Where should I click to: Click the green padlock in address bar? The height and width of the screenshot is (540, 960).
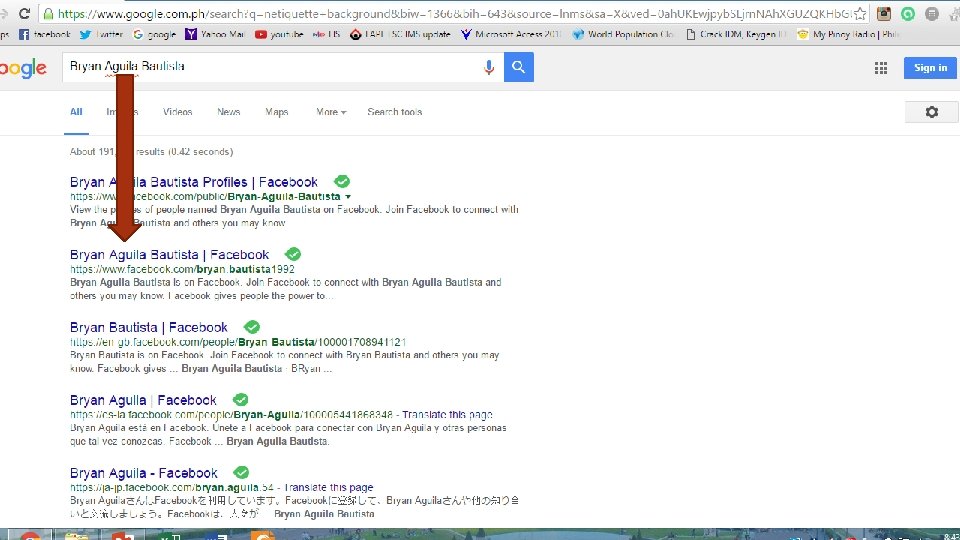[48, 13]
